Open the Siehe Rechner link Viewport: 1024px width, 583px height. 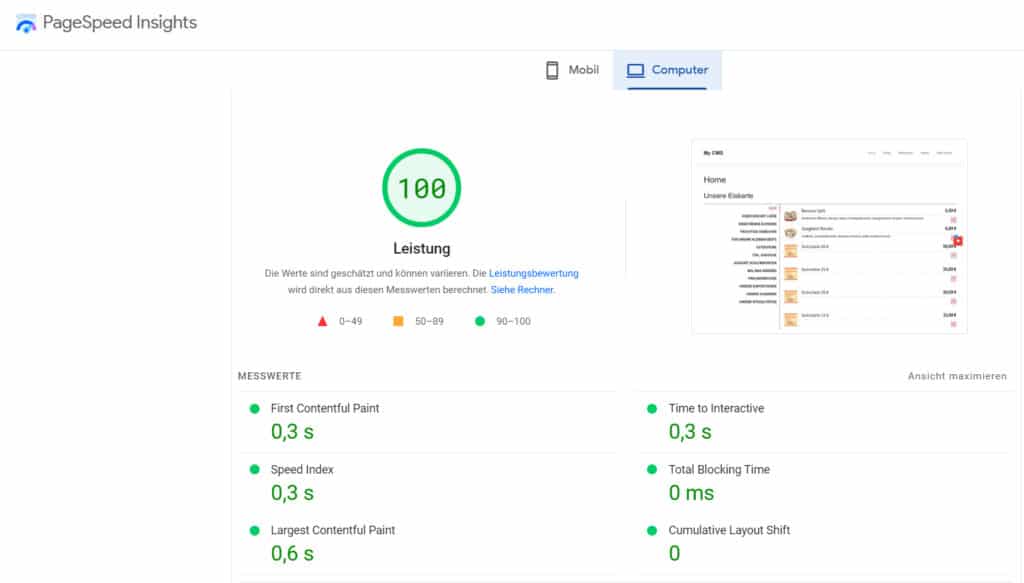[522, 290]
